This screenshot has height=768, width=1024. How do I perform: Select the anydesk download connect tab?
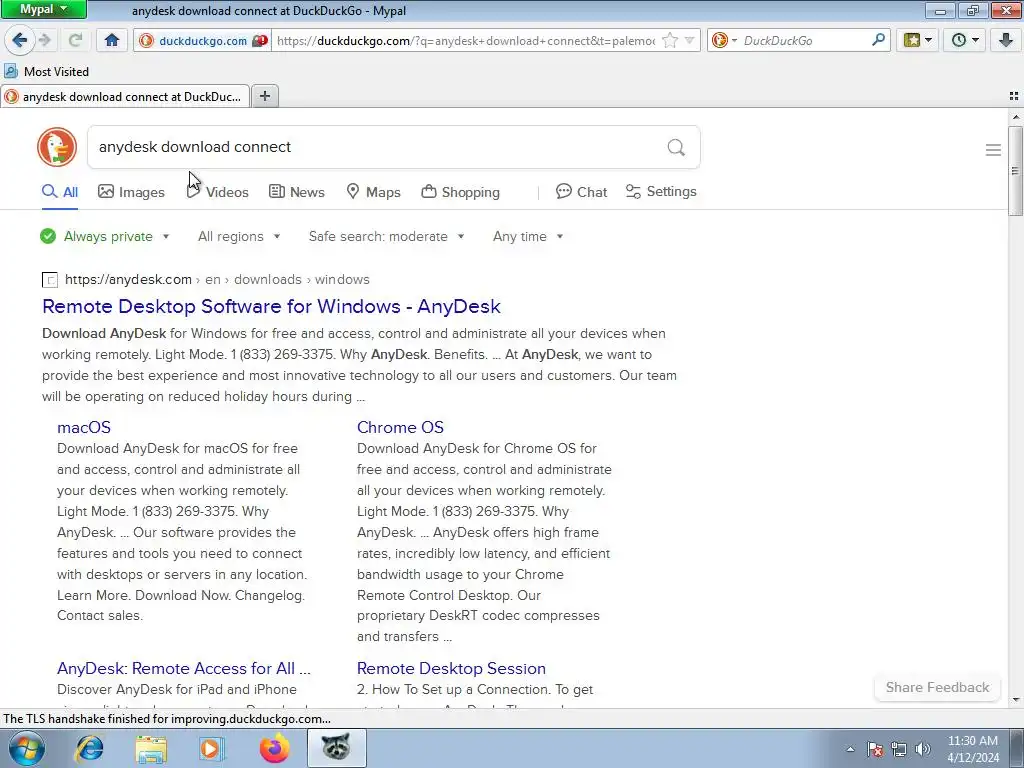(x=125, y=97)
